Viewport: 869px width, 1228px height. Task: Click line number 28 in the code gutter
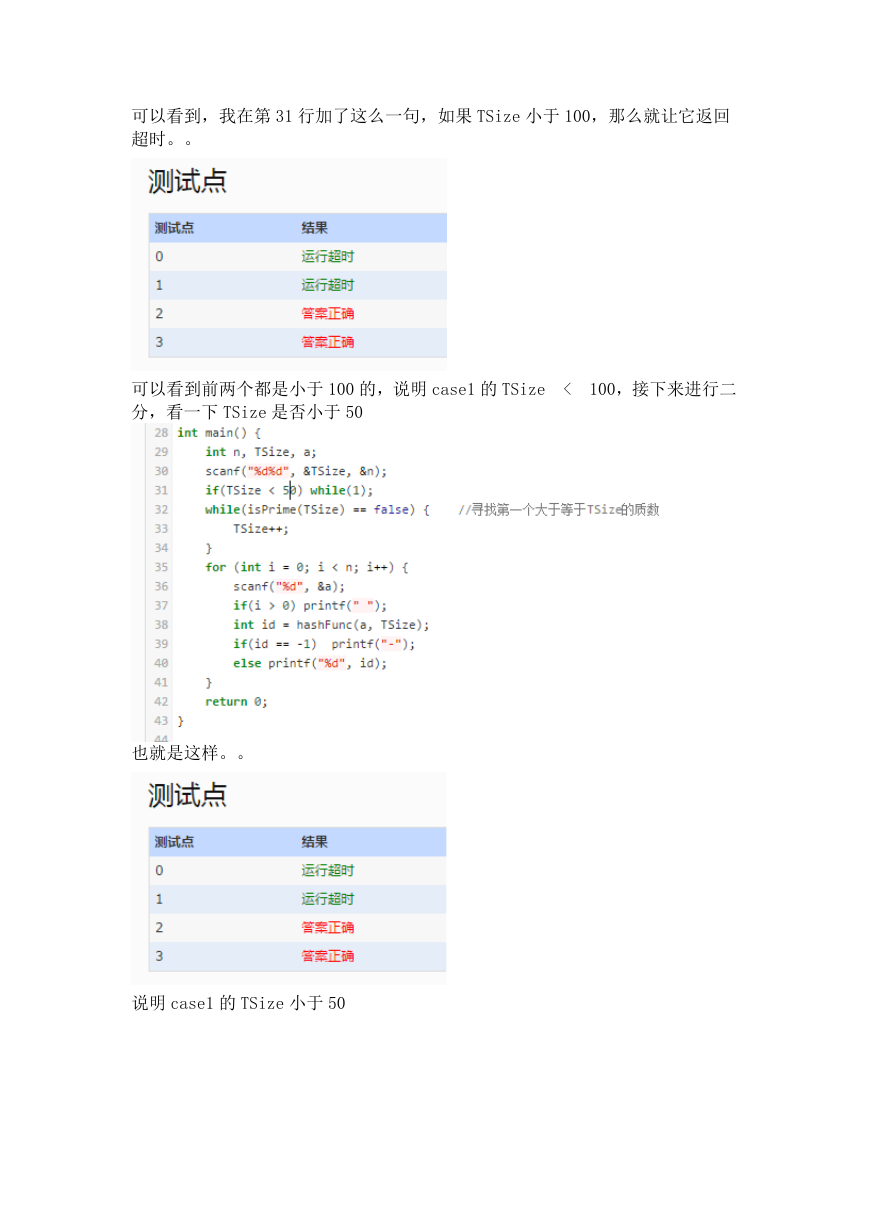161,432
